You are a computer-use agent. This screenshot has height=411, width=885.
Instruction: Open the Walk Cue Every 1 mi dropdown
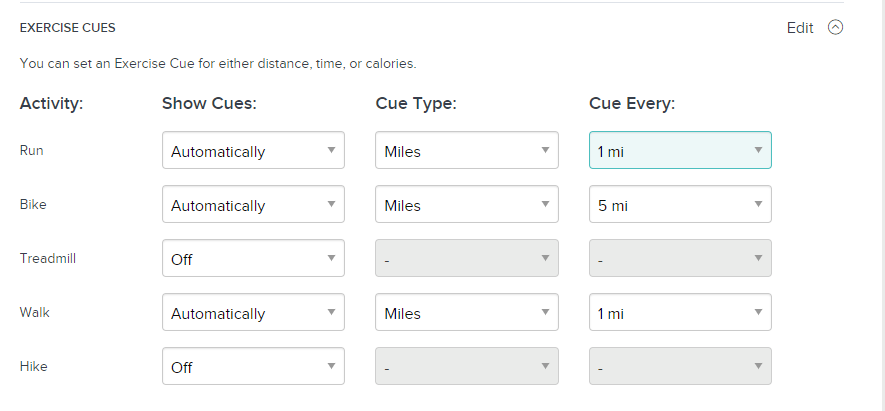point(680,312)
